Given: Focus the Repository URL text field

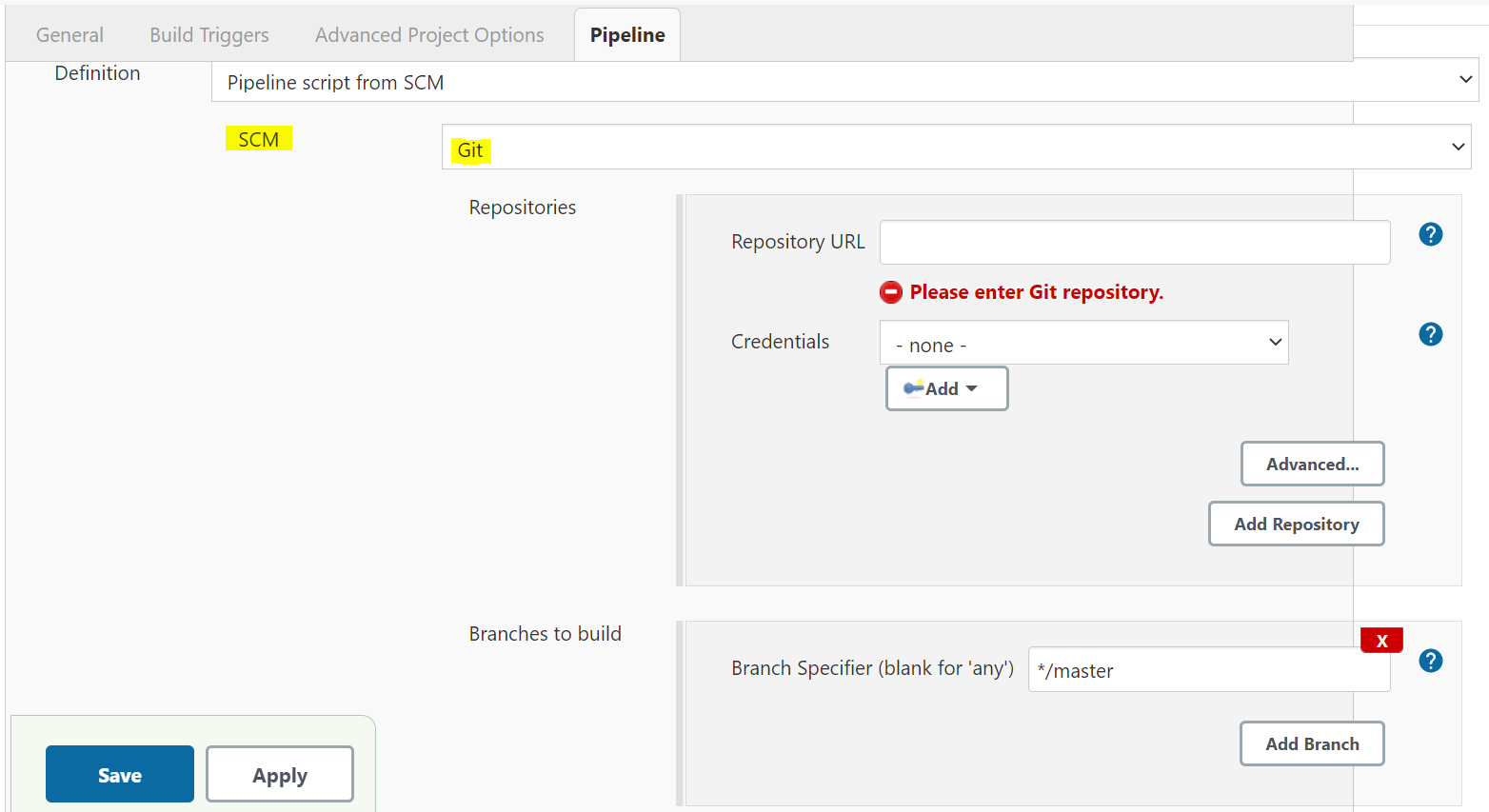Looking at the screenshot, I should click(1134, 243).
